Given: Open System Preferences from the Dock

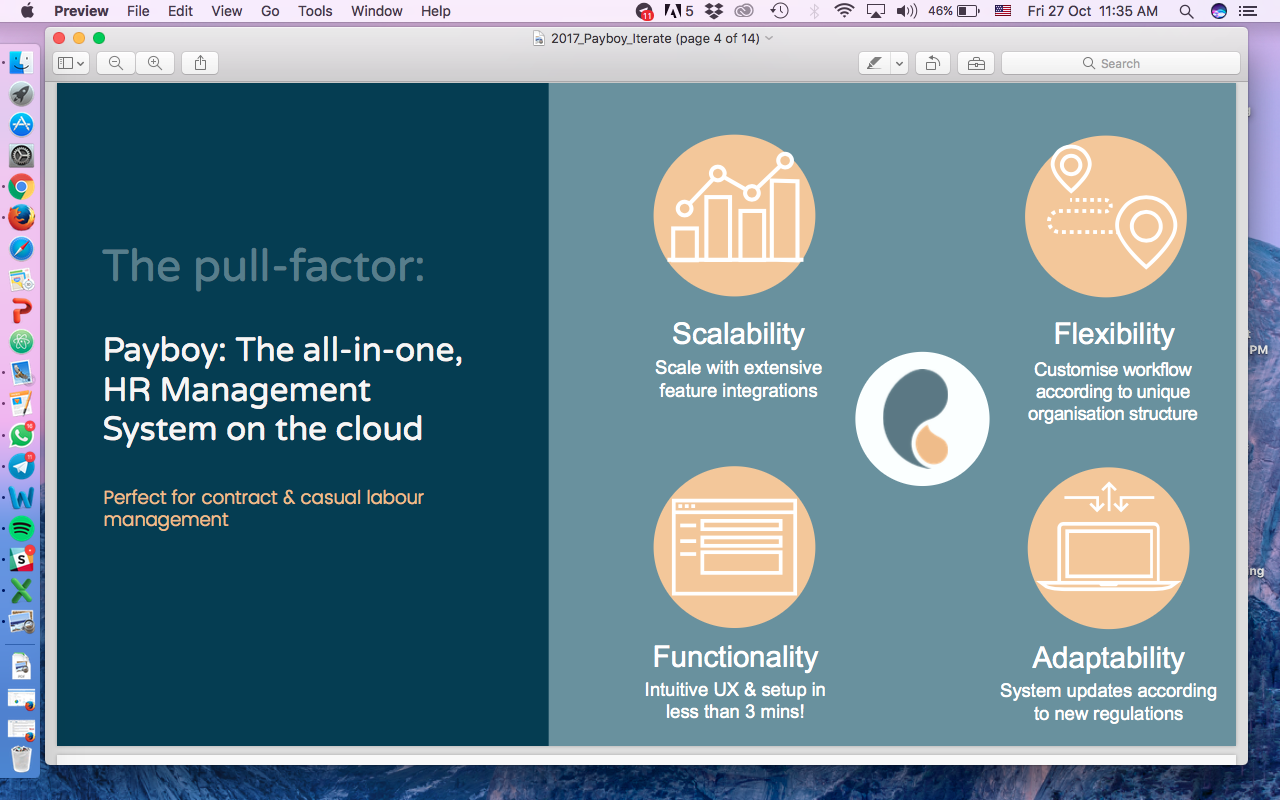Looking at the screenshot, I should pos(21,156).
